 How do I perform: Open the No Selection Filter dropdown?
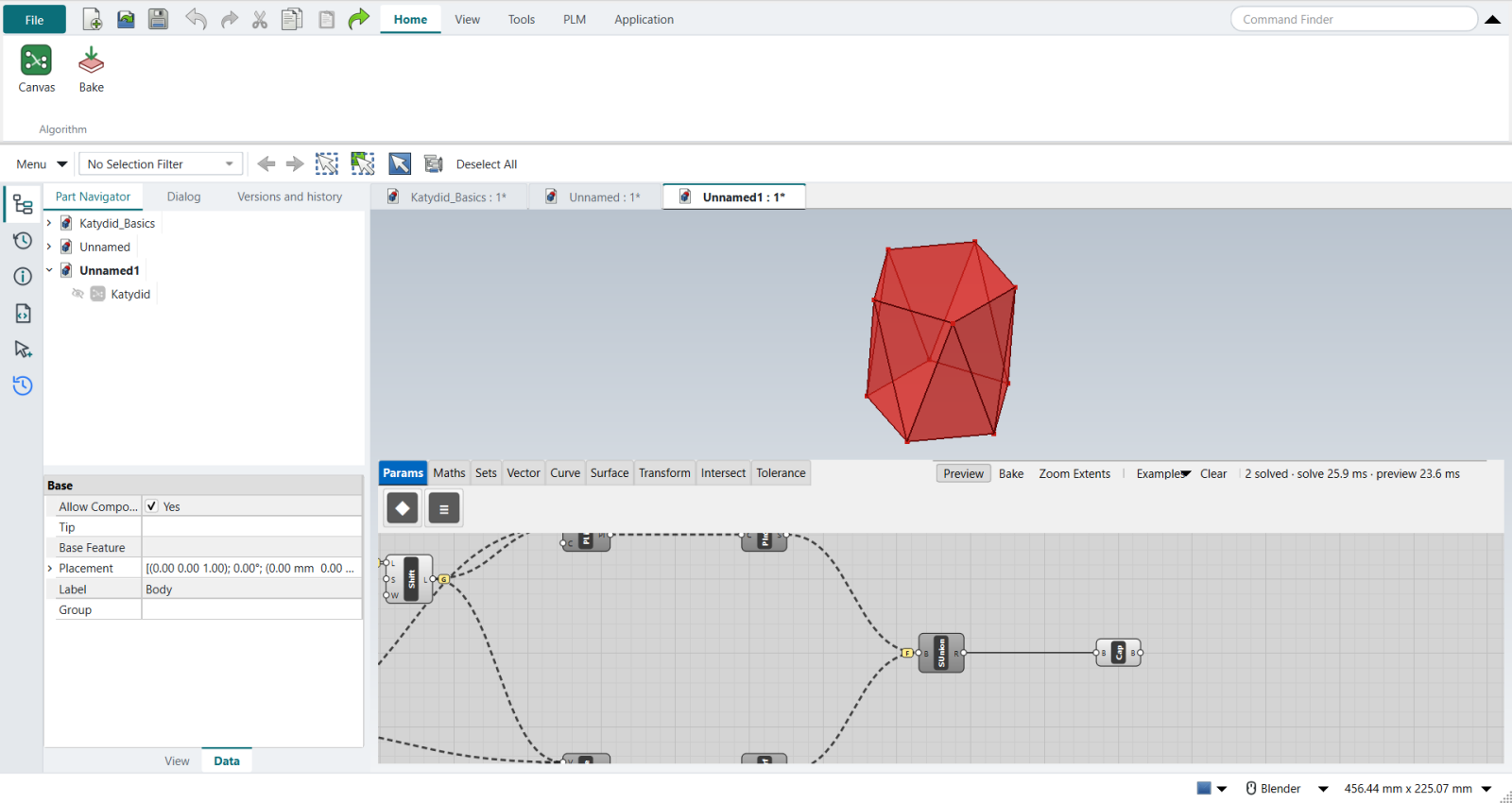click(161, 164)
